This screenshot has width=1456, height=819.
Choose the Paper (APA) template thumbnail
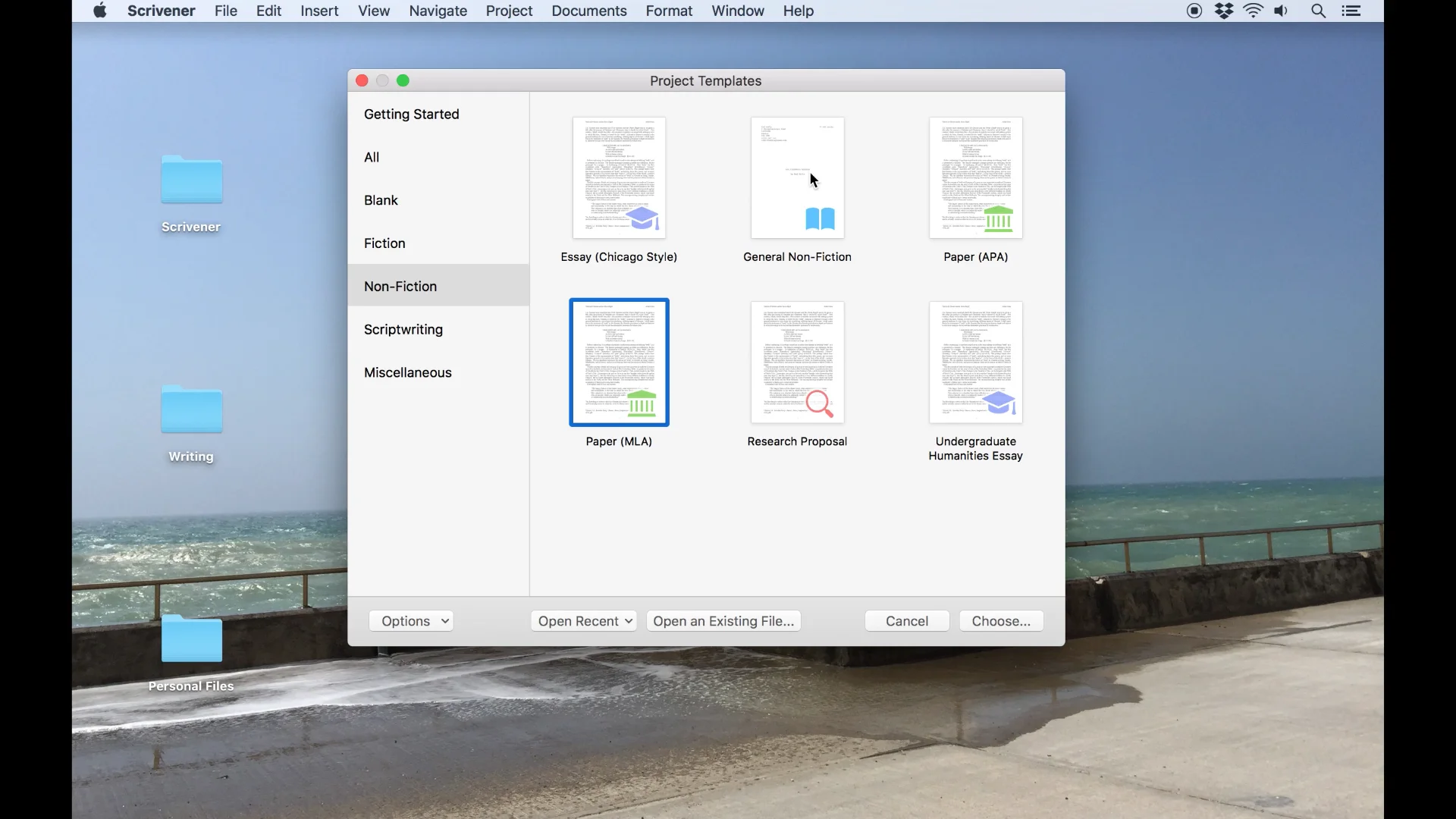tap(976, 178)
